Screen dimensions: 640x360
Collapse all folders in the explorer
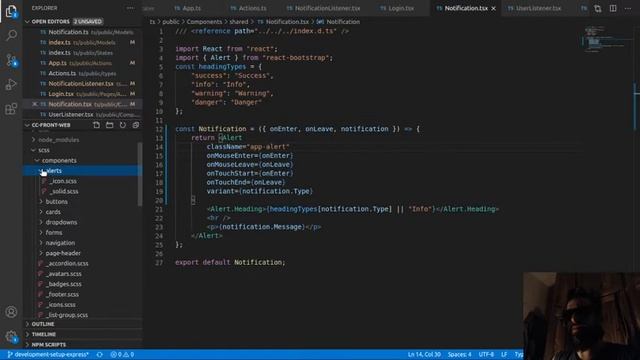click(136, 125)
